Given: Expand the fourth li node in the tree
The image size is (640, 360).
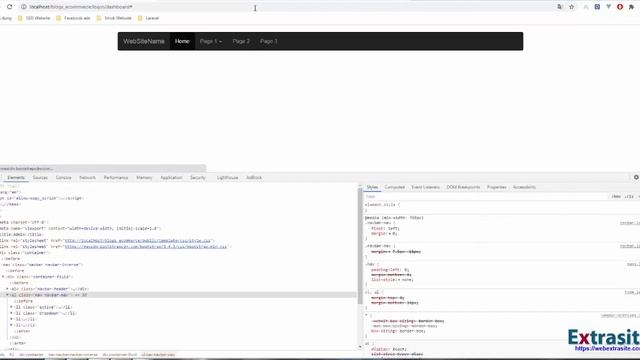Looking at the screenshot, I should click(11, 325).
